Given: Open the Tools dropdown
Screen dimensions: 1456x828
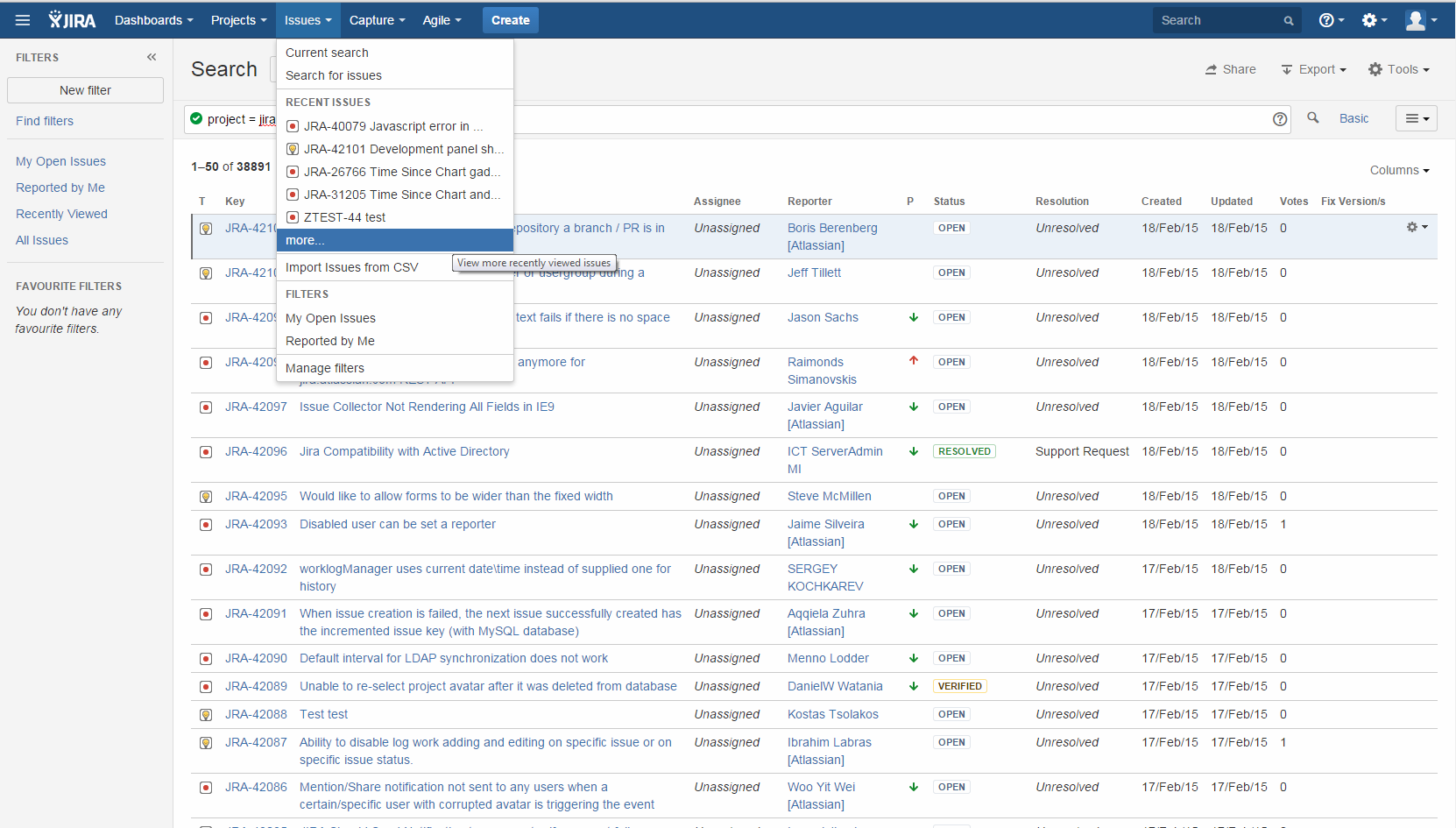Looking at the screenshot, I should pos(1399,69).
